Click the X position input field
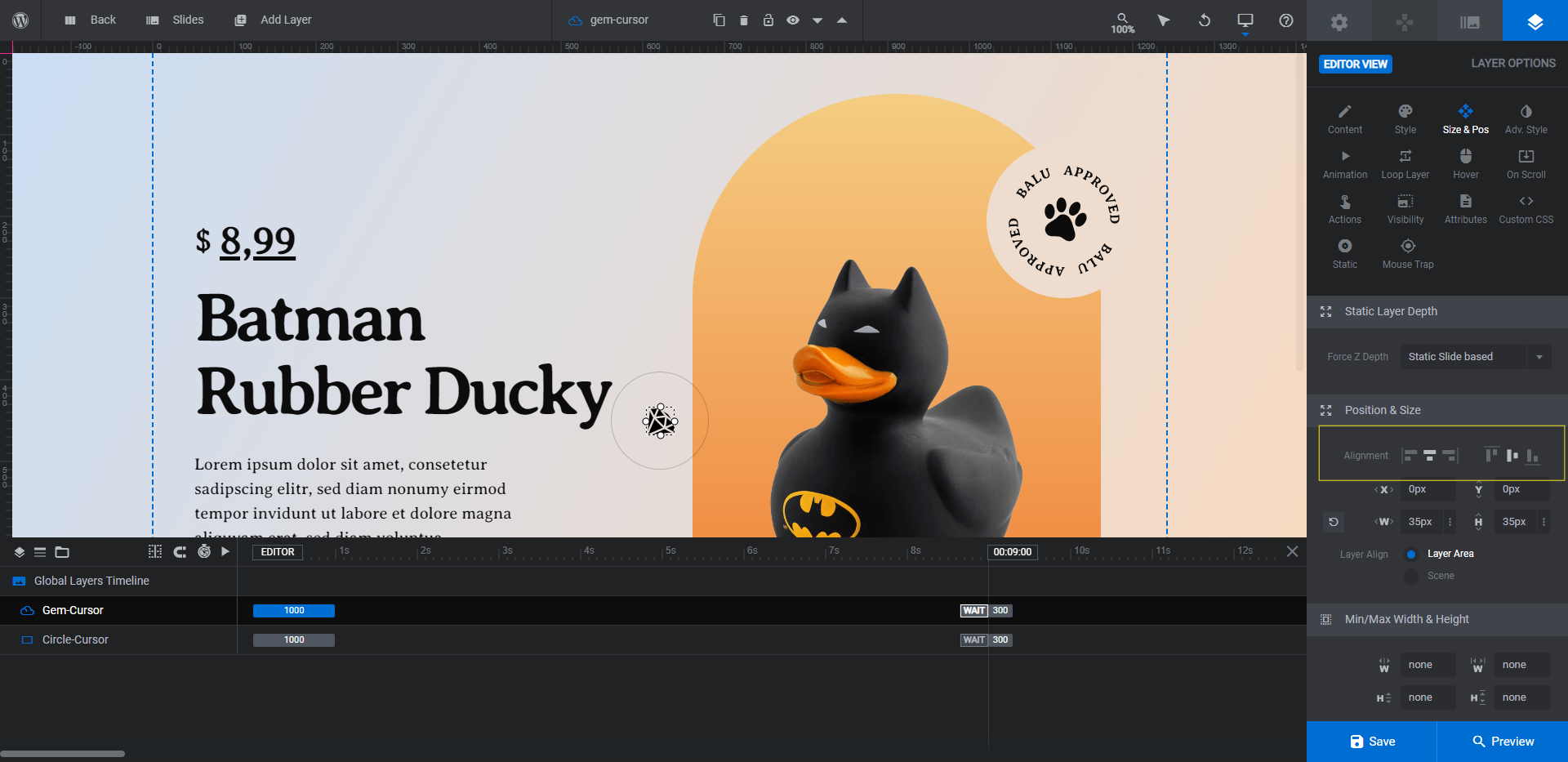This screenshot has width=1568, height=762. pyautogui.click(x=1428, y=489)
